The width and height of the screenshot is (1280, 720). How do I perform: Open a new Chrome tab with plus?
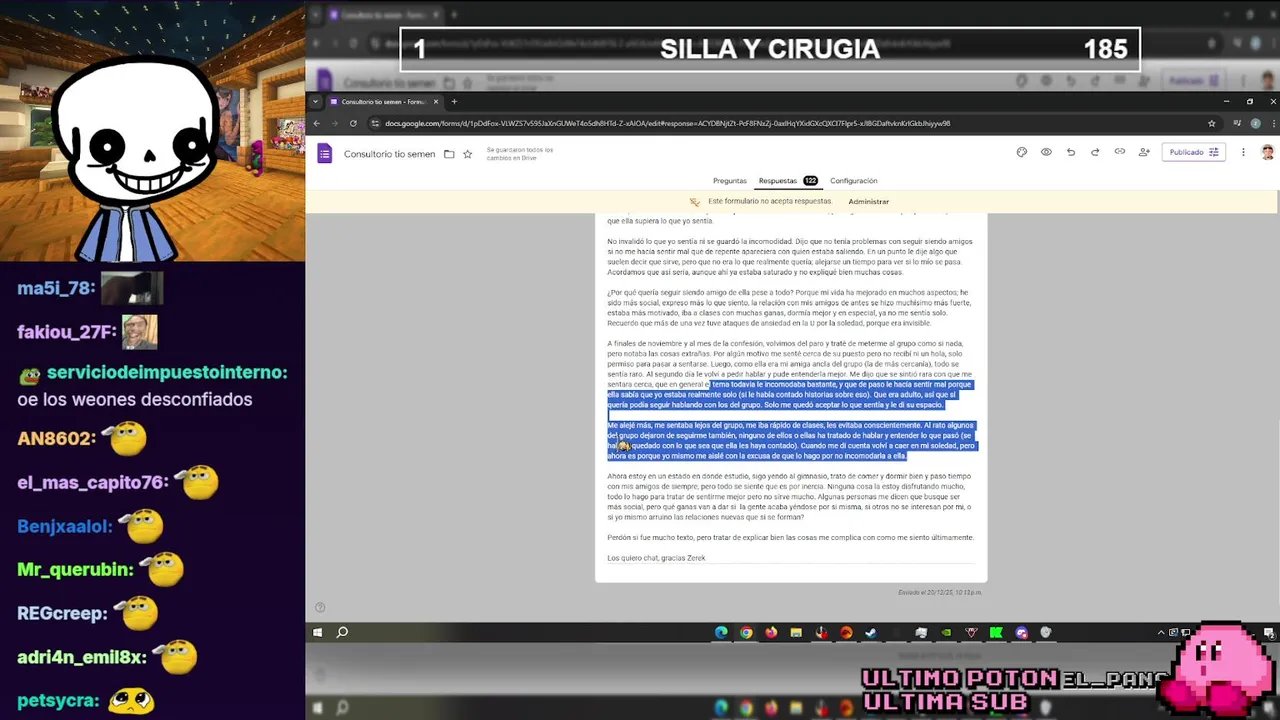click(454, 101)
